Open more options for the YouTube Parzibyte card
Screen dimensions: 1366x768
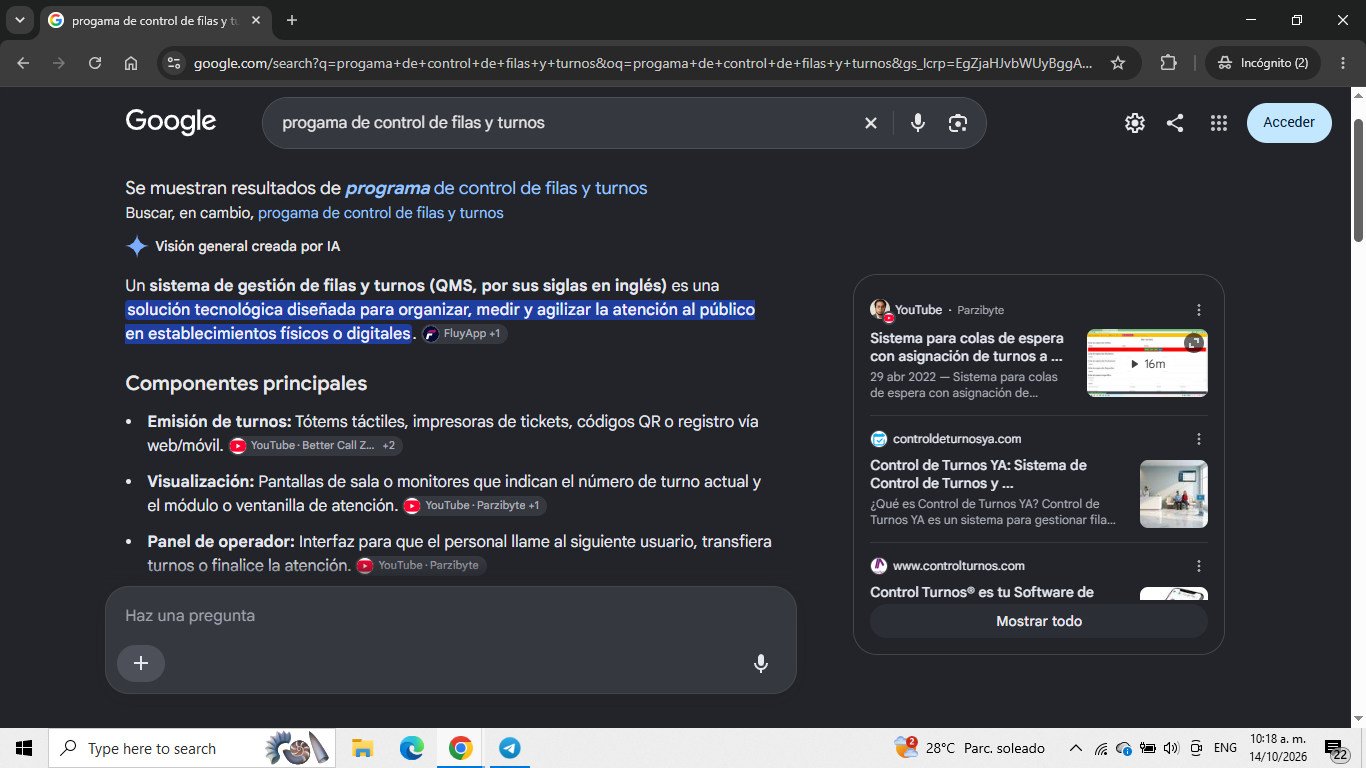1199,310
